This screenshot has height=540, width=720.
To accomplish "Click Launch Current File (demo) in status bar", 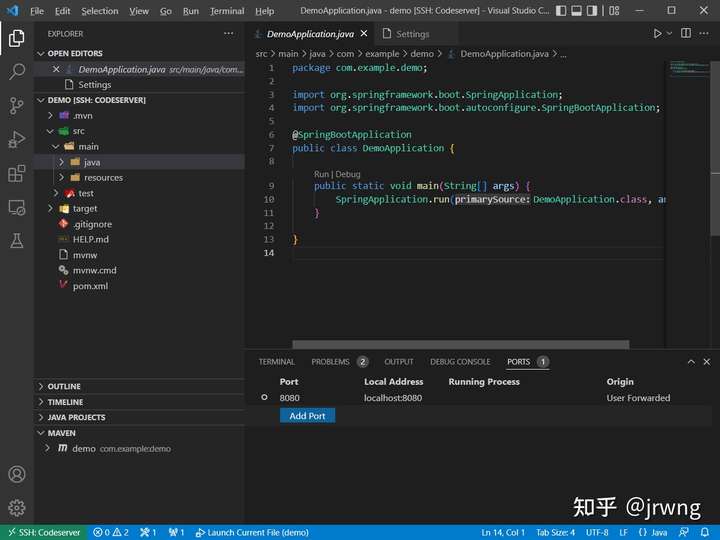I will (252, 533).
